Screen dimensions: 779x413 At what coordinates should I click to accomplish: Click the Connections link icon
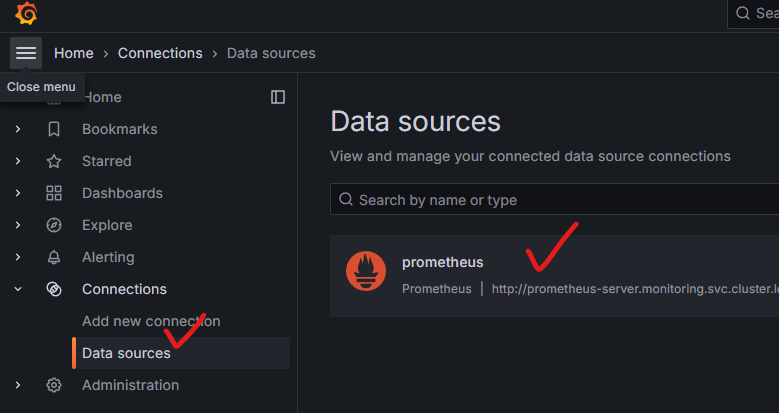pyautogui.click(x=54, y=289)
